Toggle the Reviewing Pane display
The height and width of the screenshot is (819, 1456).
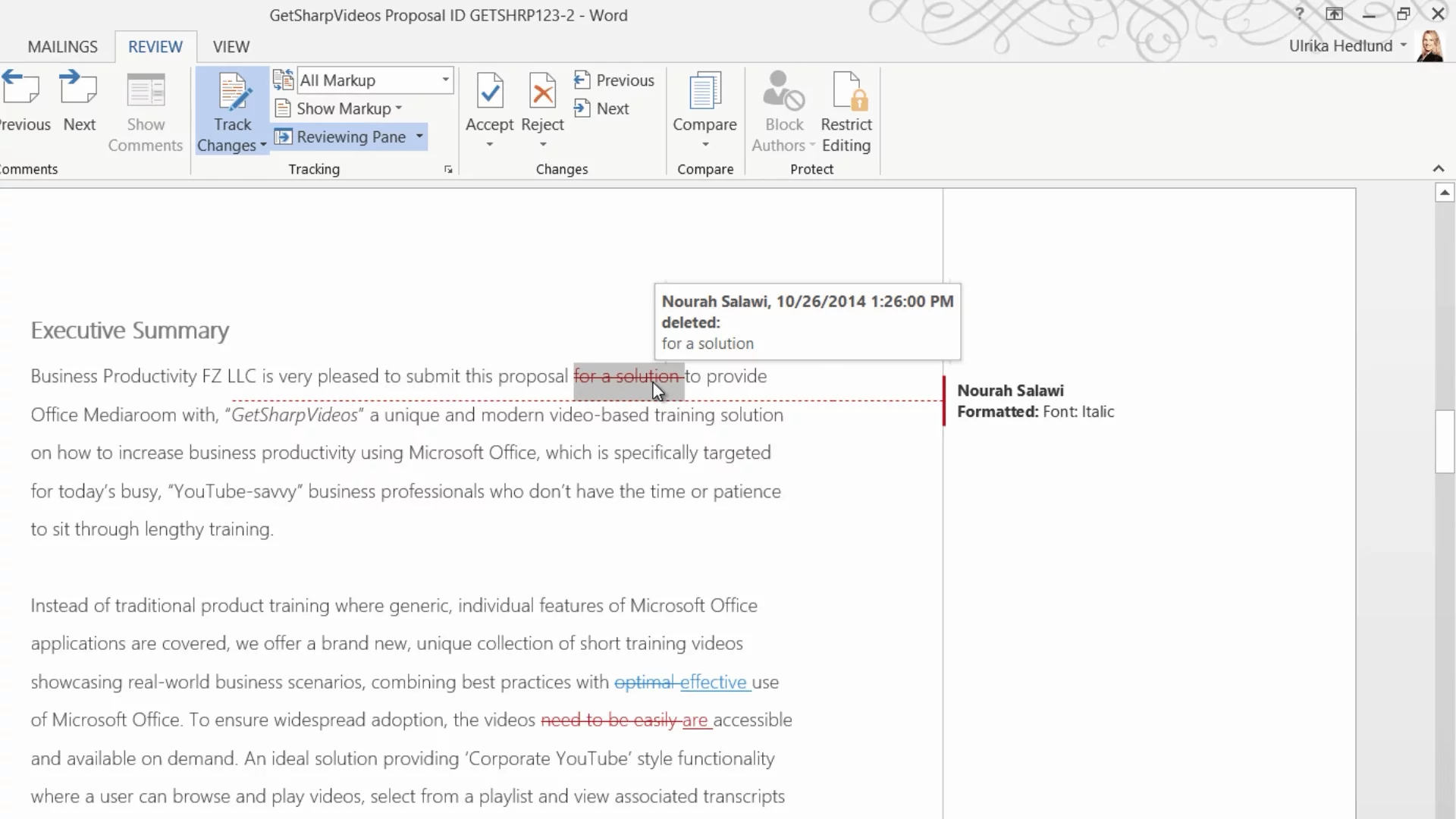(341, 137)
